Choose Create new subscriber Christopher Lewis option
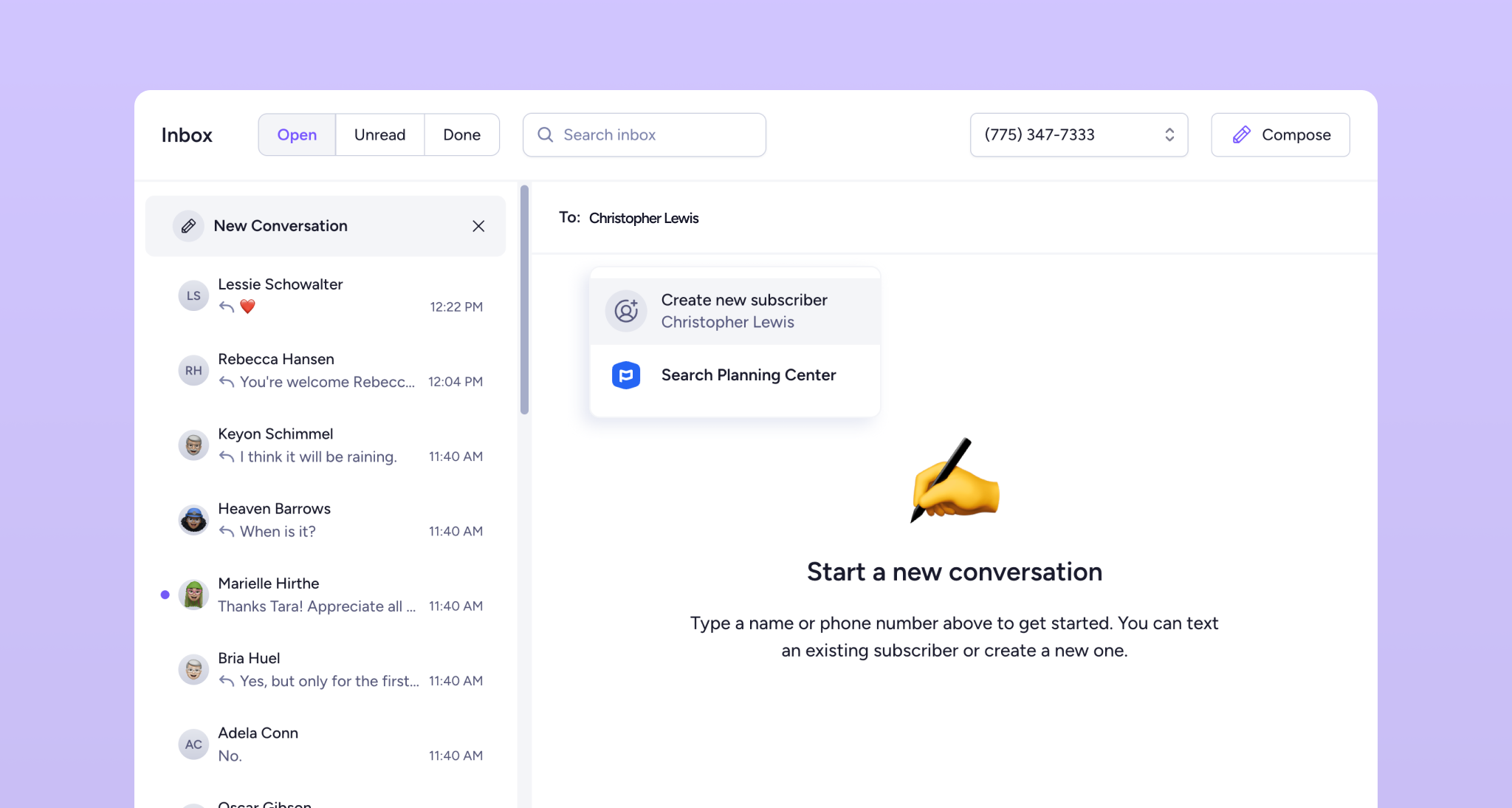 744,311
